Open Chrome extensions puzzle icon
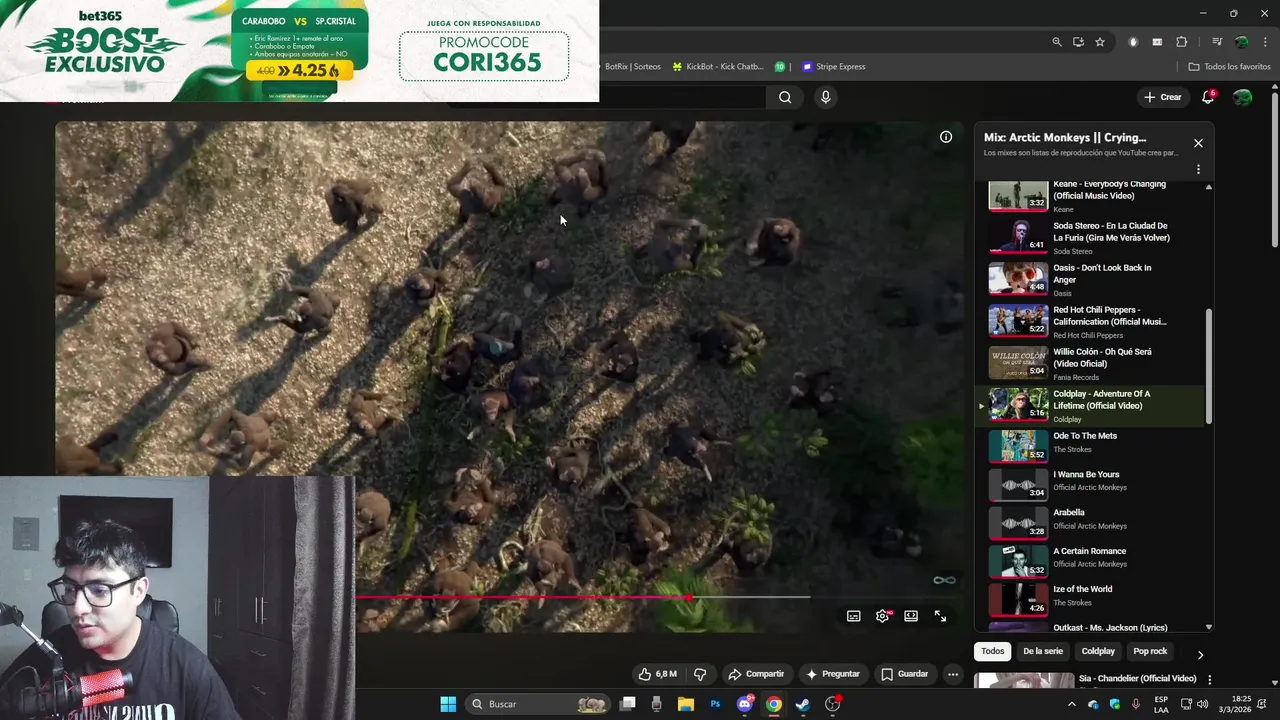1280x720 pixels. [x=1181, y=42]
